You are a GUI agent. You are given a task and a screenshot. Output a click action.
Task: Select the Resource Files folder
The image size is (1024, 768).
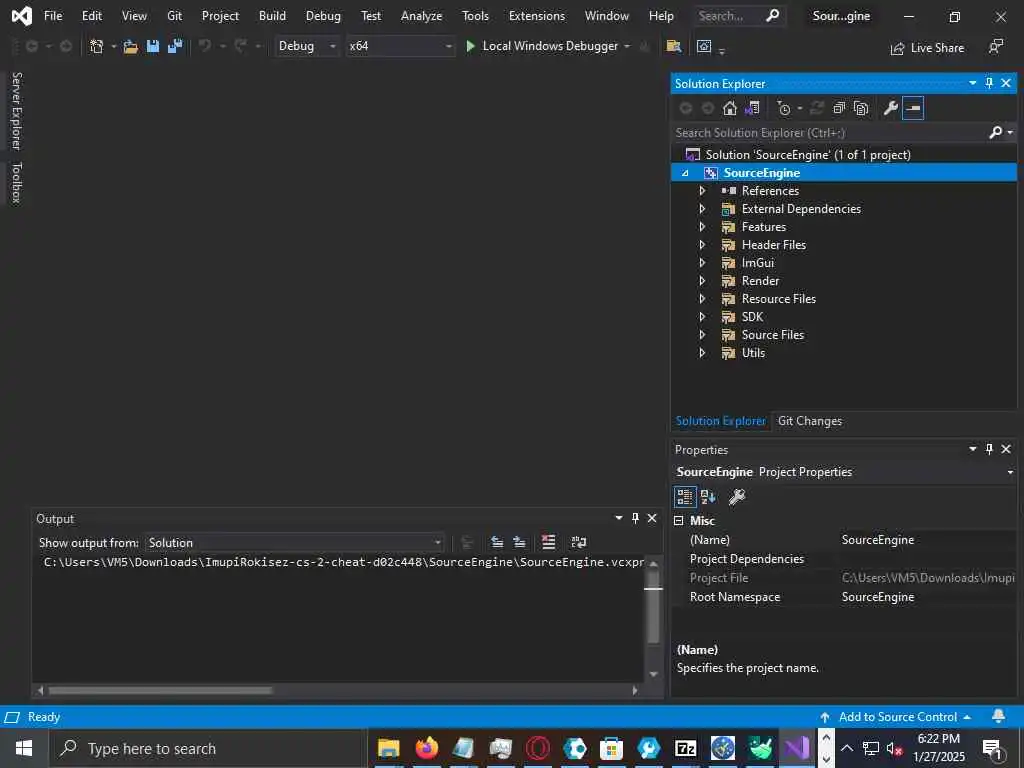[778, 299]
